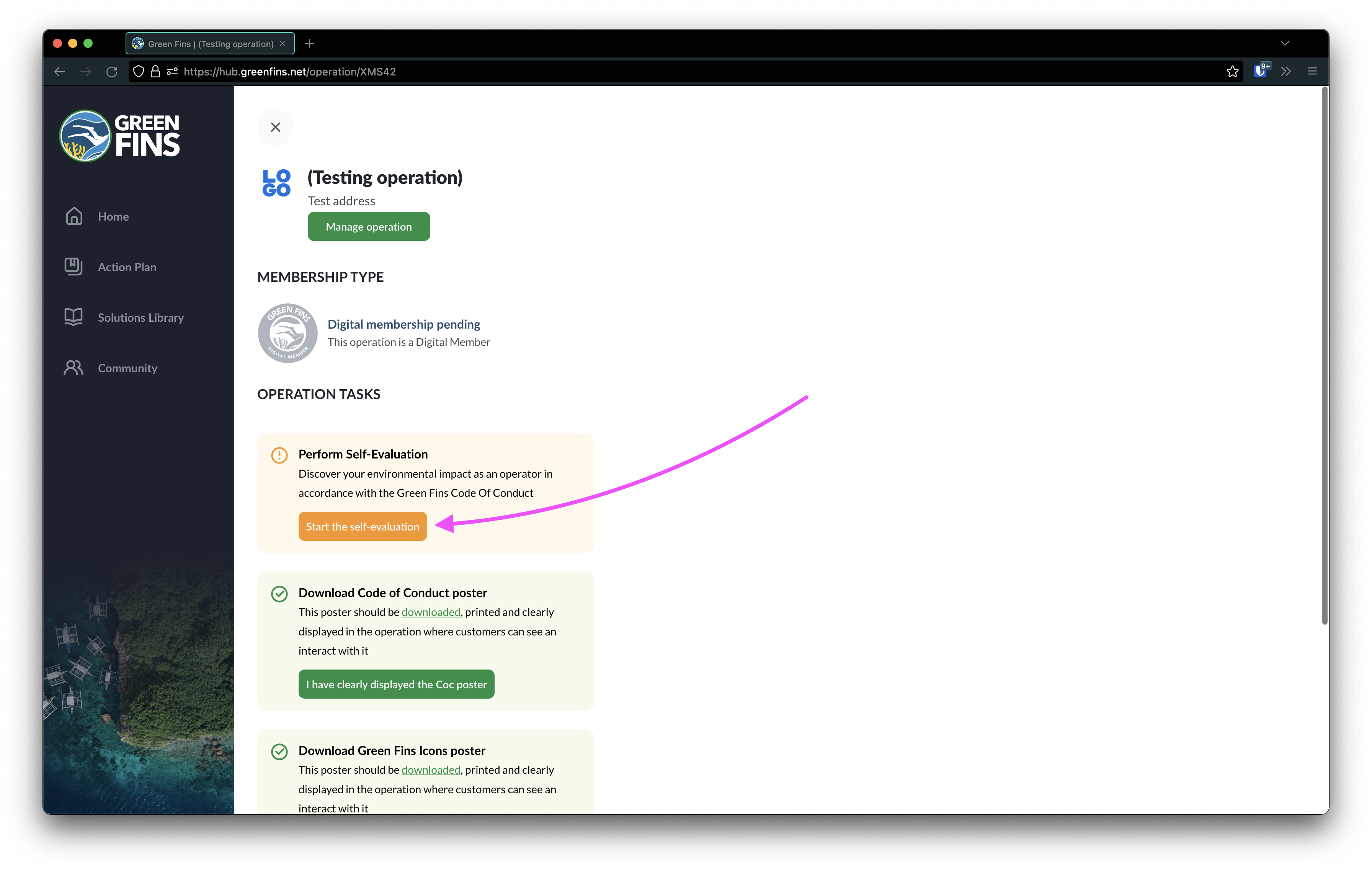Click the operation LOGO image
Screen dimensions: 1372x871
(x=276, y=183)
